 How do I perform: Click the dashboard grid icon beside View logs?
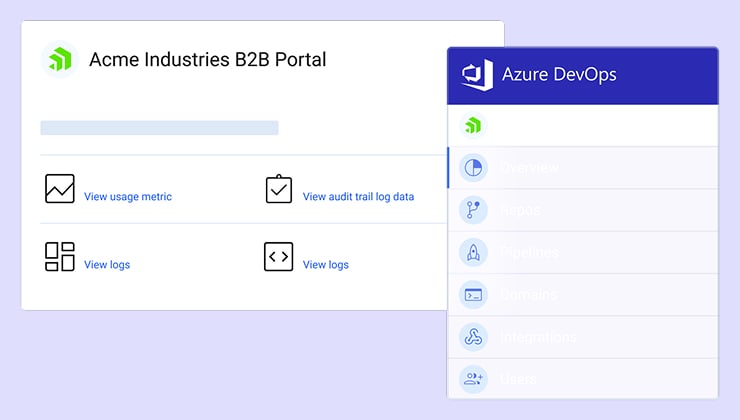click(60, 257)
